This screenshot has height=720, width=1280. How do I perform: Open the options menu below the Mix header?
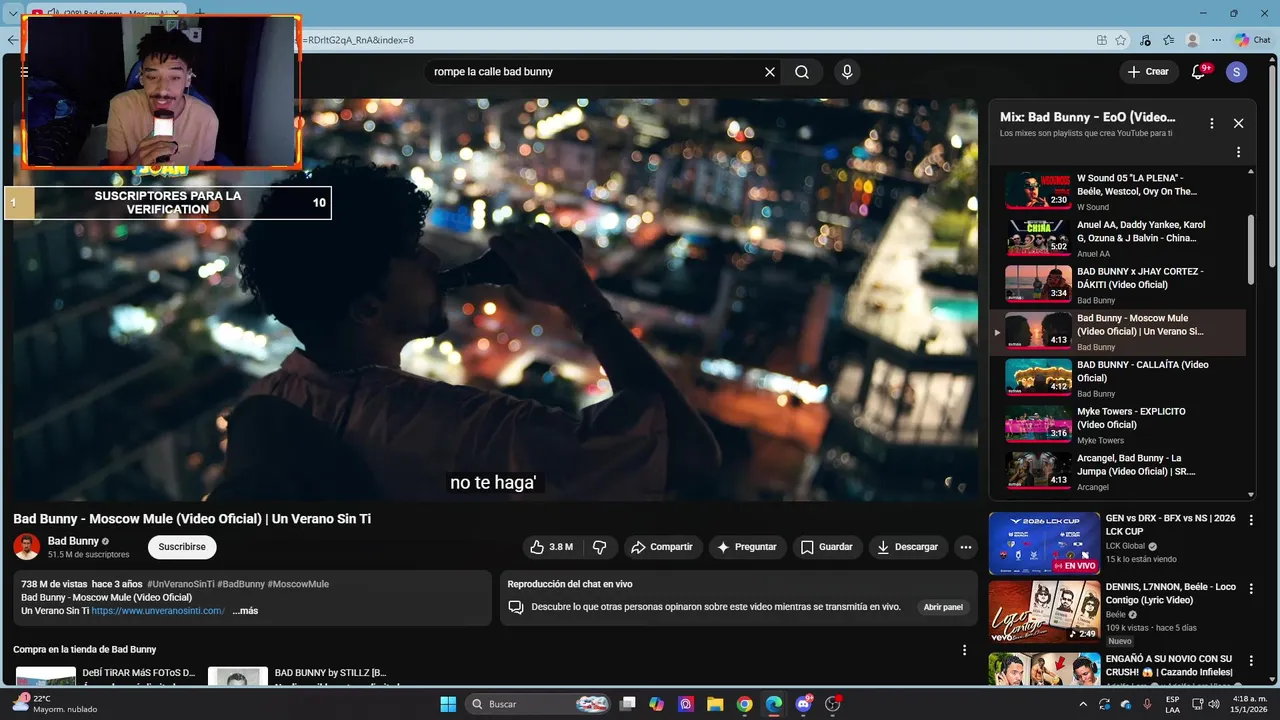click(x=1238, y=152)
